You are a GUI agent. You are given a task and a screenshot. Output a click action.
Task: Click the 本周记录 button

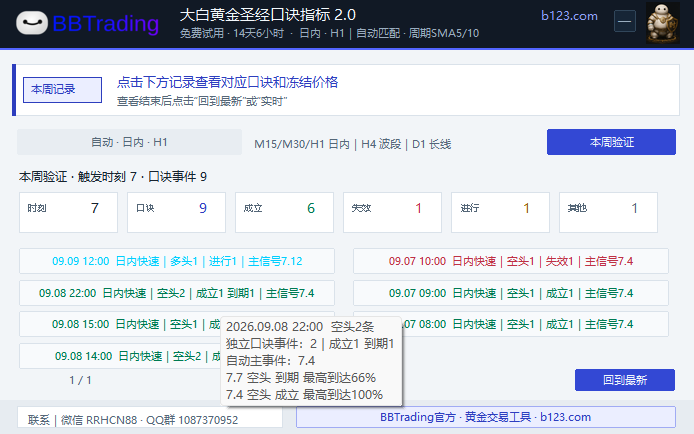coord(62,90)
